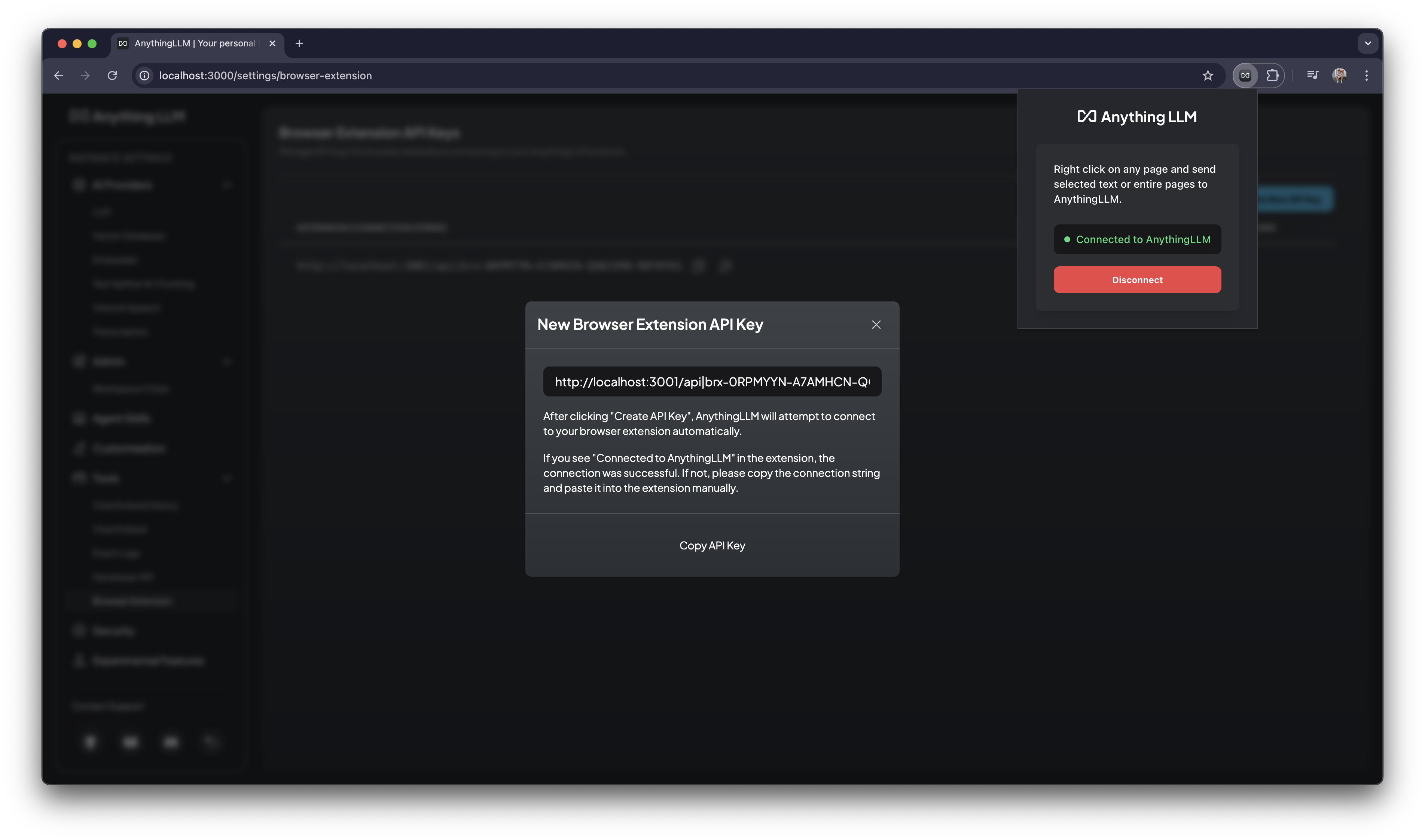The width and height of the screenshot is (1425, 840).
Task: Close the AnythingLLM browser tab
Action: [x=272, y=44]
